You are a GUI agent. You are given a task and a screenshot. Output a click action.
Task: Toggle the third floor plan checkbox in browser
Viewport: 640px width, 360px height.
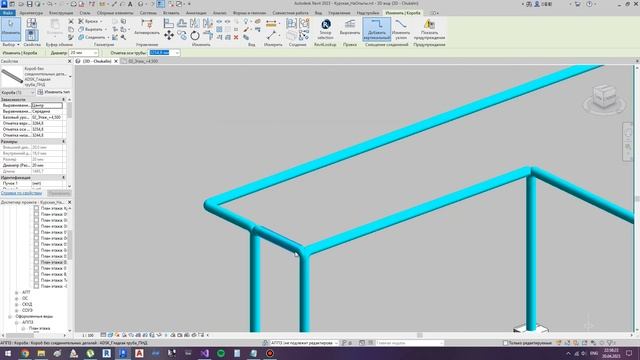[36, 220]
